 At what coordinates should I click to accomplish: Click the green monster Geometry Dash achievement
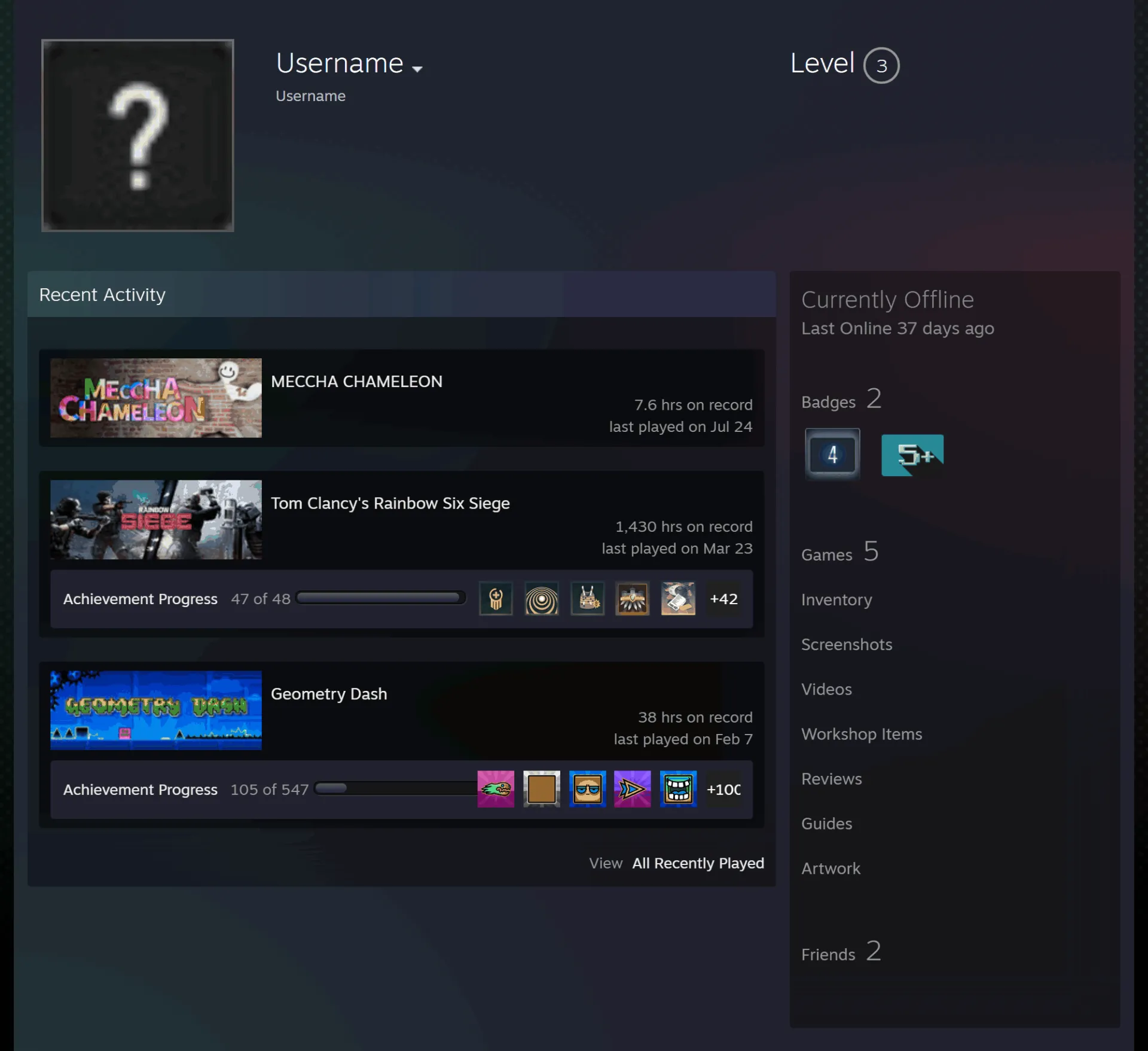496,789
